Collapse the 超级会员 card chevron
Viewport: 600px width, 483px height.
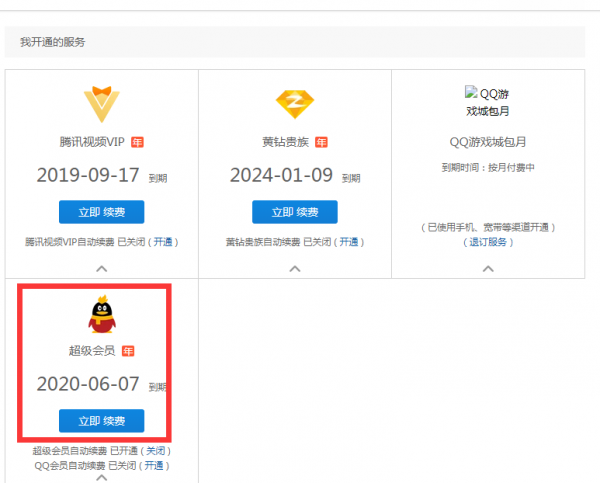[101, 477]
